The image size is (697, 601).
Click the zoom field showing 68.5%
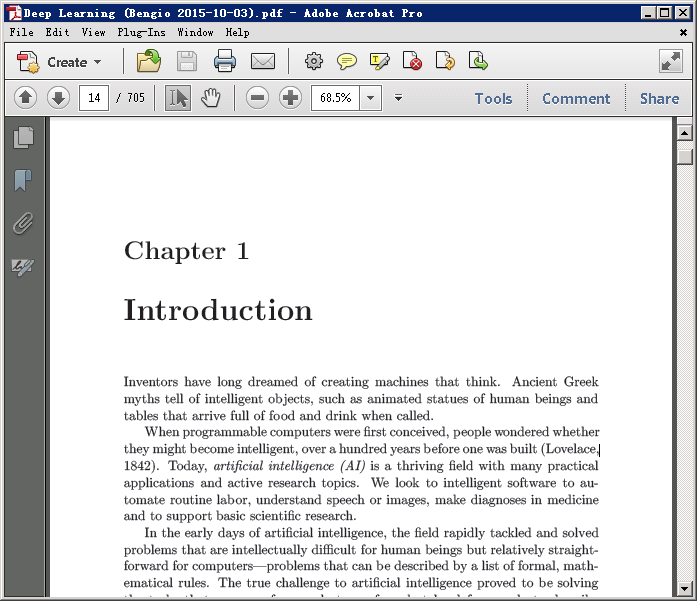pyautogui.click(x=336, y=98)
